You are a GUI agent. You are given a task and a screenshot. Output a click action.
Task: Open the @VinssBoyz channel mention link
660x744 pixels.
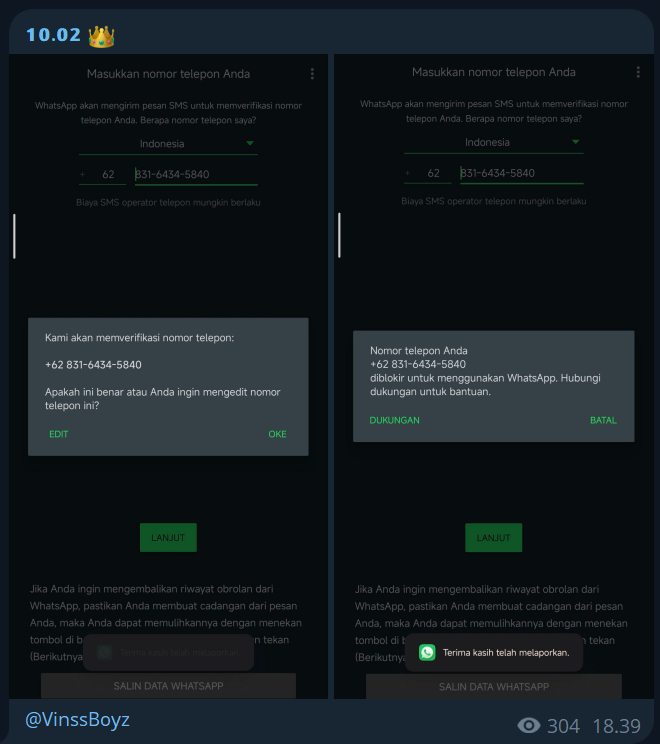[x=77, y=719]
